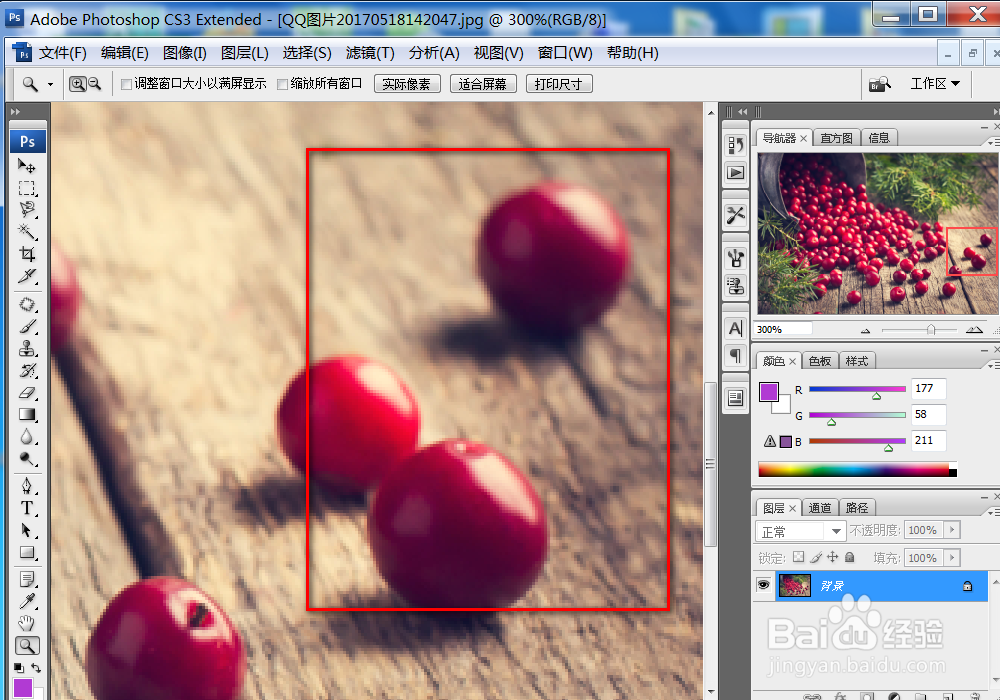Viewport: 1000px width, 700px height.
Task: Select the Notes tool
Action: (x=27, y=579)
